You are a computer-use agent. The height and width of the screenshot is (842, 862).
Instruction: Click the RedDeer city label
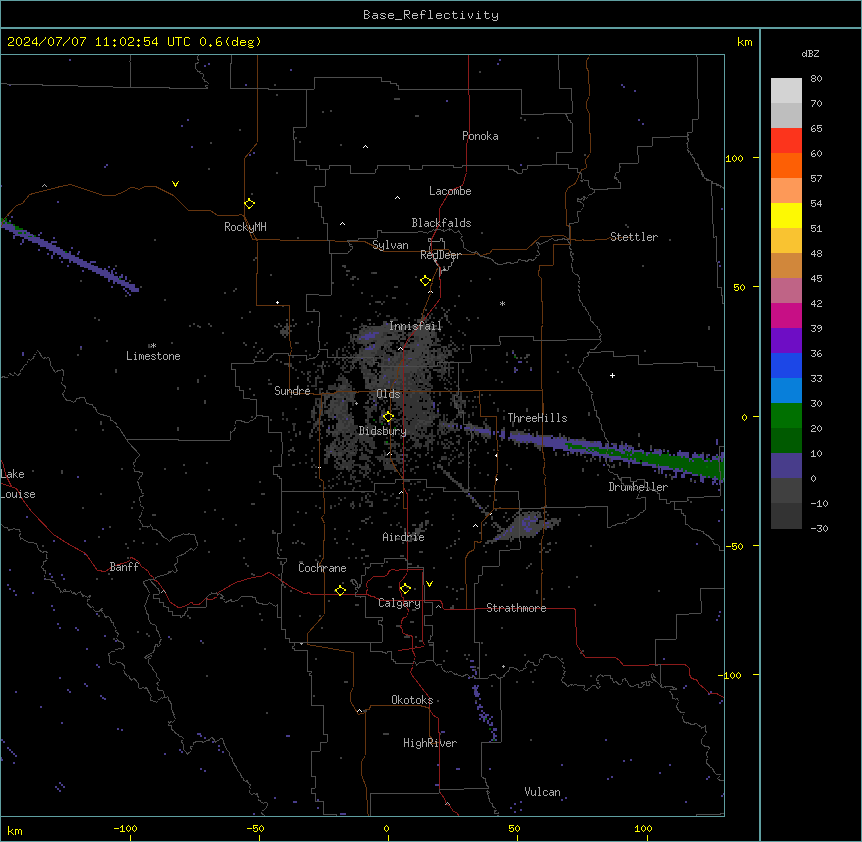[x=440, y=255]
